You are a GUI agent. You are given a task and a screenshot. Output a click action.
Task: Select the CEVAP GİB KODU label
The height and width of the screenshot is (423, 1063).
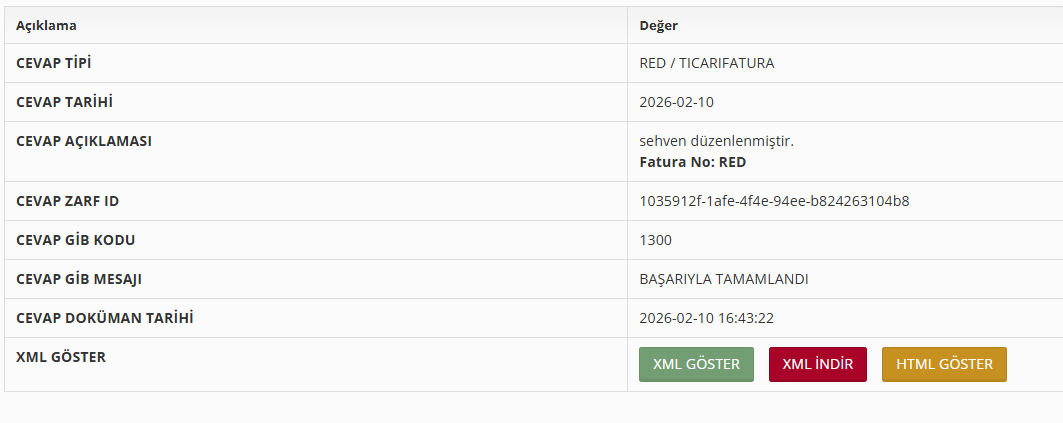pos(75,240)
